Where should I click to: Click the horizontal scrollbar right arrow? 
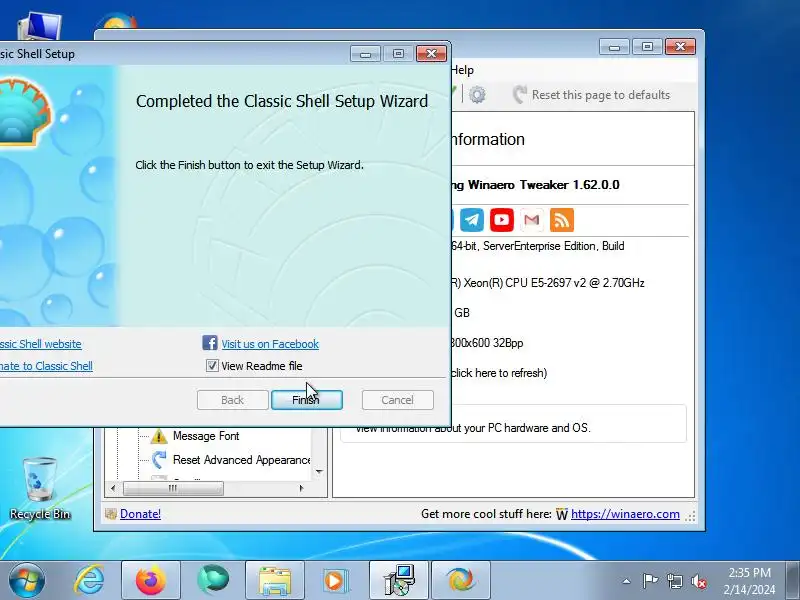tap(301, 488)
